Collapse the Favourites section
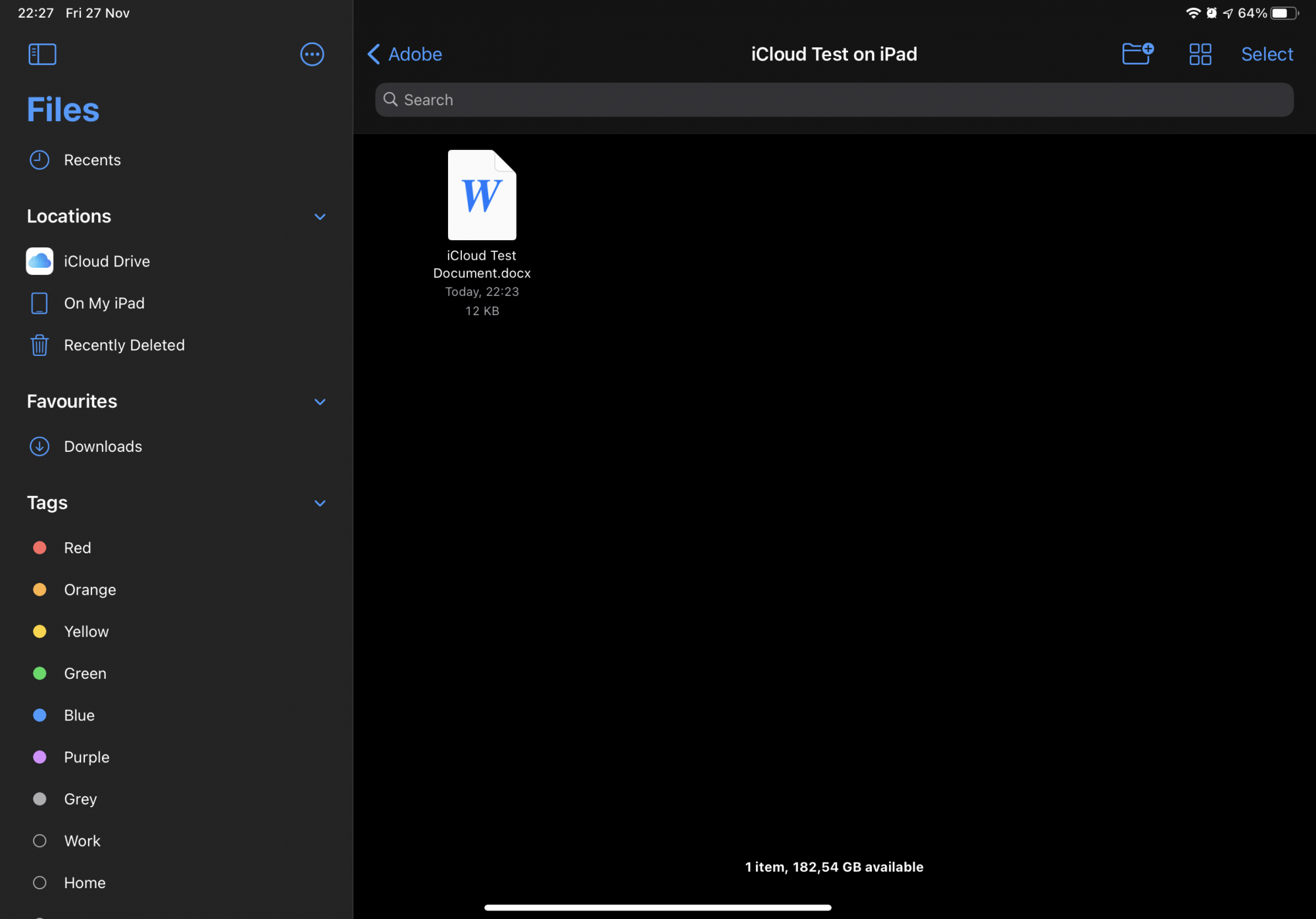 (320, 401)
